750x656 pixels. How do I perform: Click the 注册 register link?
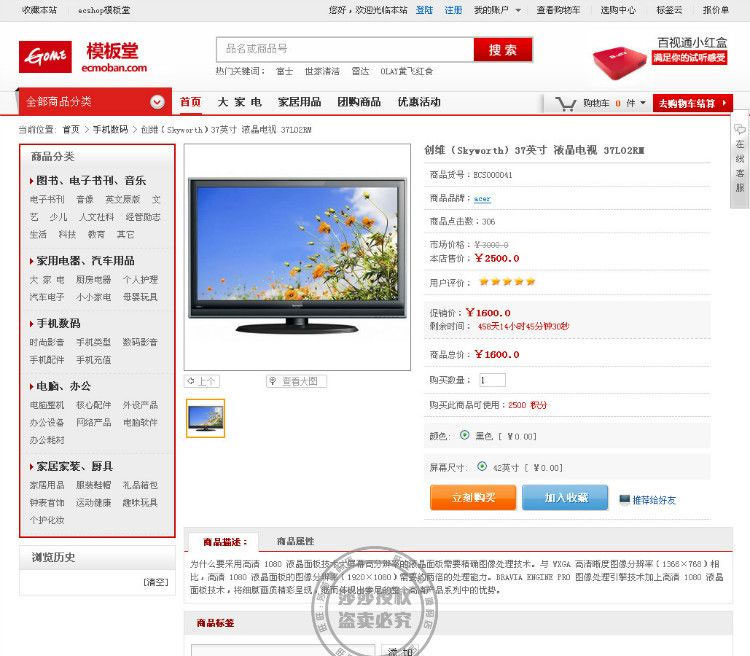pyautogui.click(x=453, y=10)
